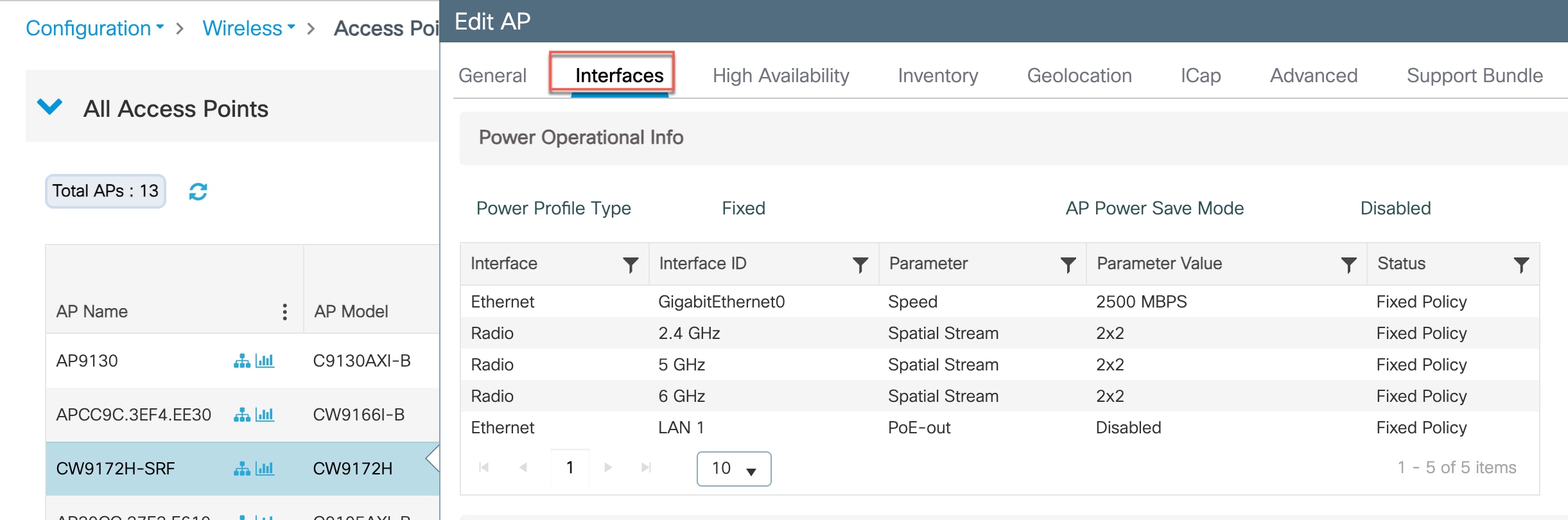Go to the last page of interfaces
This screenshot has width=1568, height=520.
click(647, 467)
